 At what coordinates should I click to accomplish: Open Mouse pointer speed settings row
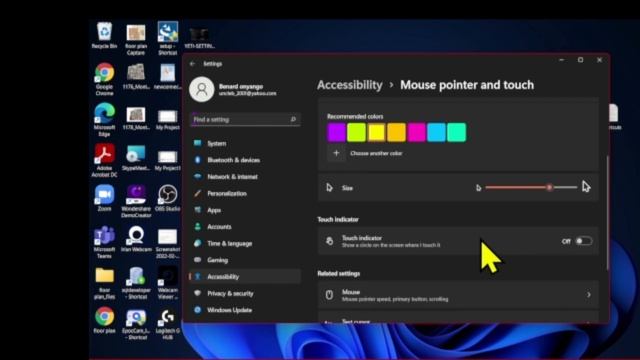click(x=458, y=295)
